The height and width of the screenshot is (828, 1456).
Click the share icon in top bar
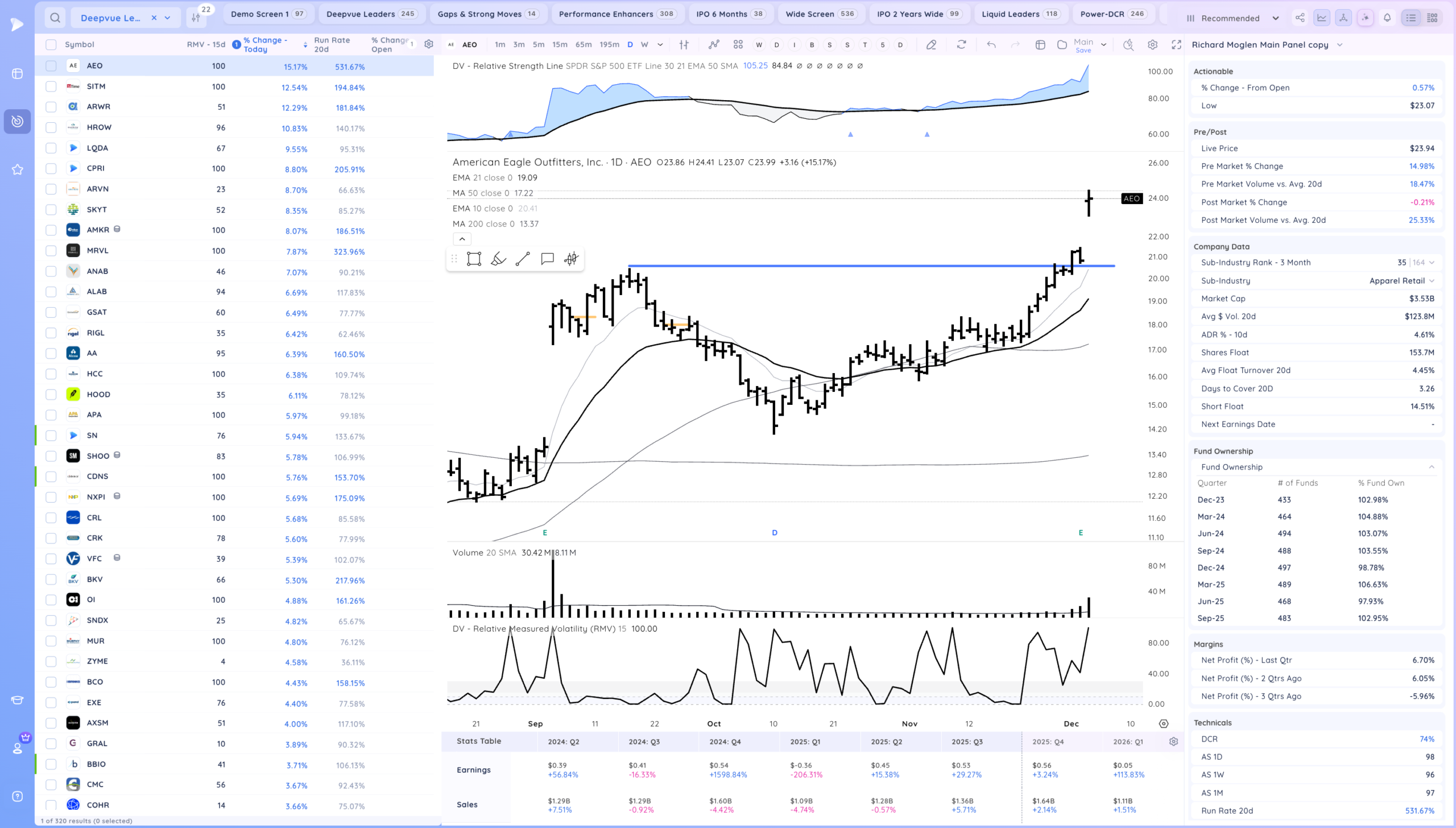[x=1300, y=18]
